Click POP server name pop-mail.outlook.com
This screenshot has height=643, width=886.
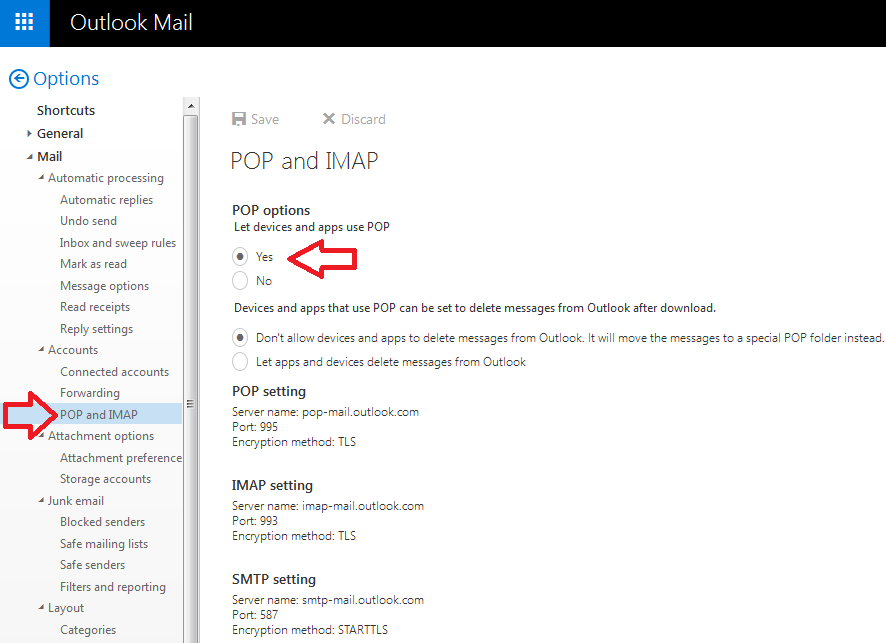tap(361, 412)
